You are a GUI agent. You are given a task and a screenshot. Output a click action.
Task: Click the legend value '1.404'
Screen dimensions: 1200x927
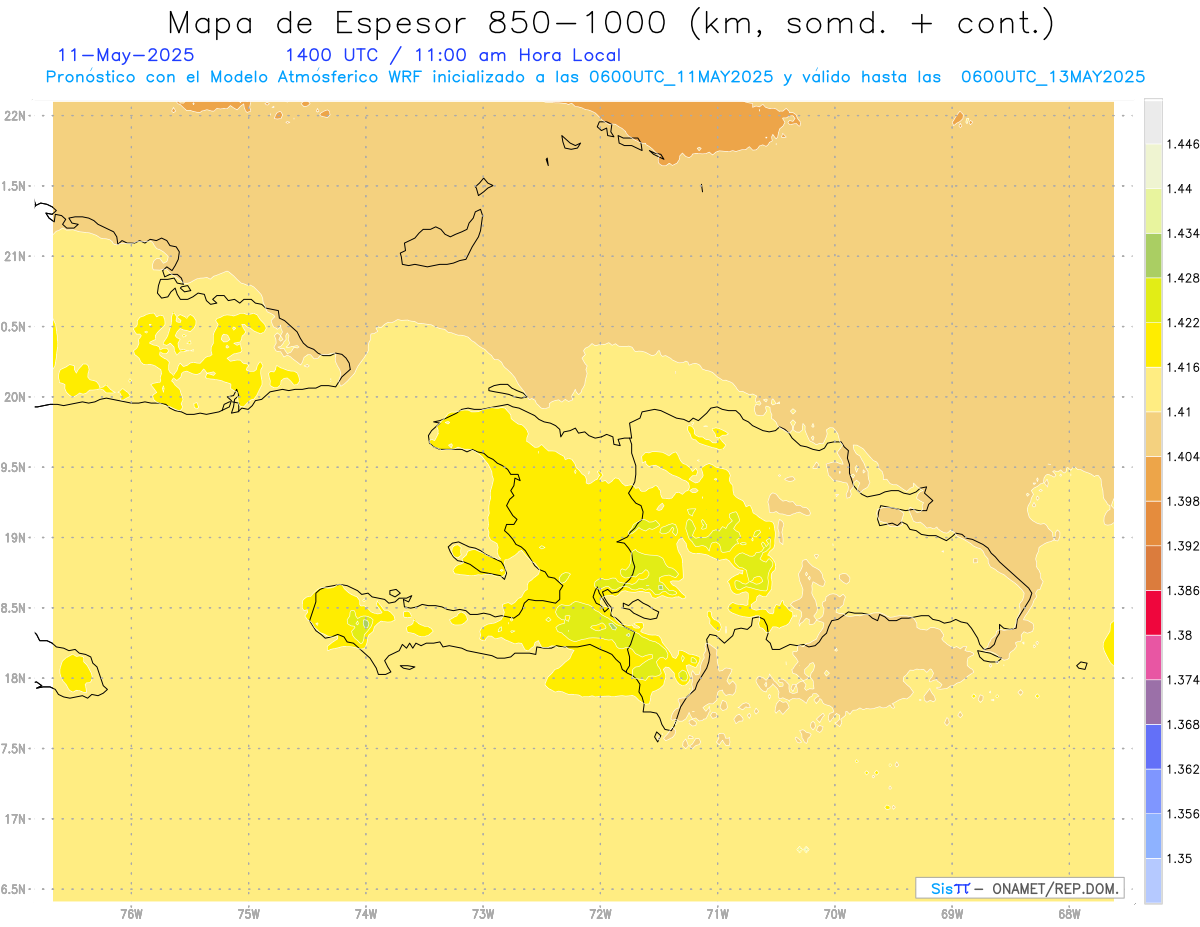tap(1182, 456)
